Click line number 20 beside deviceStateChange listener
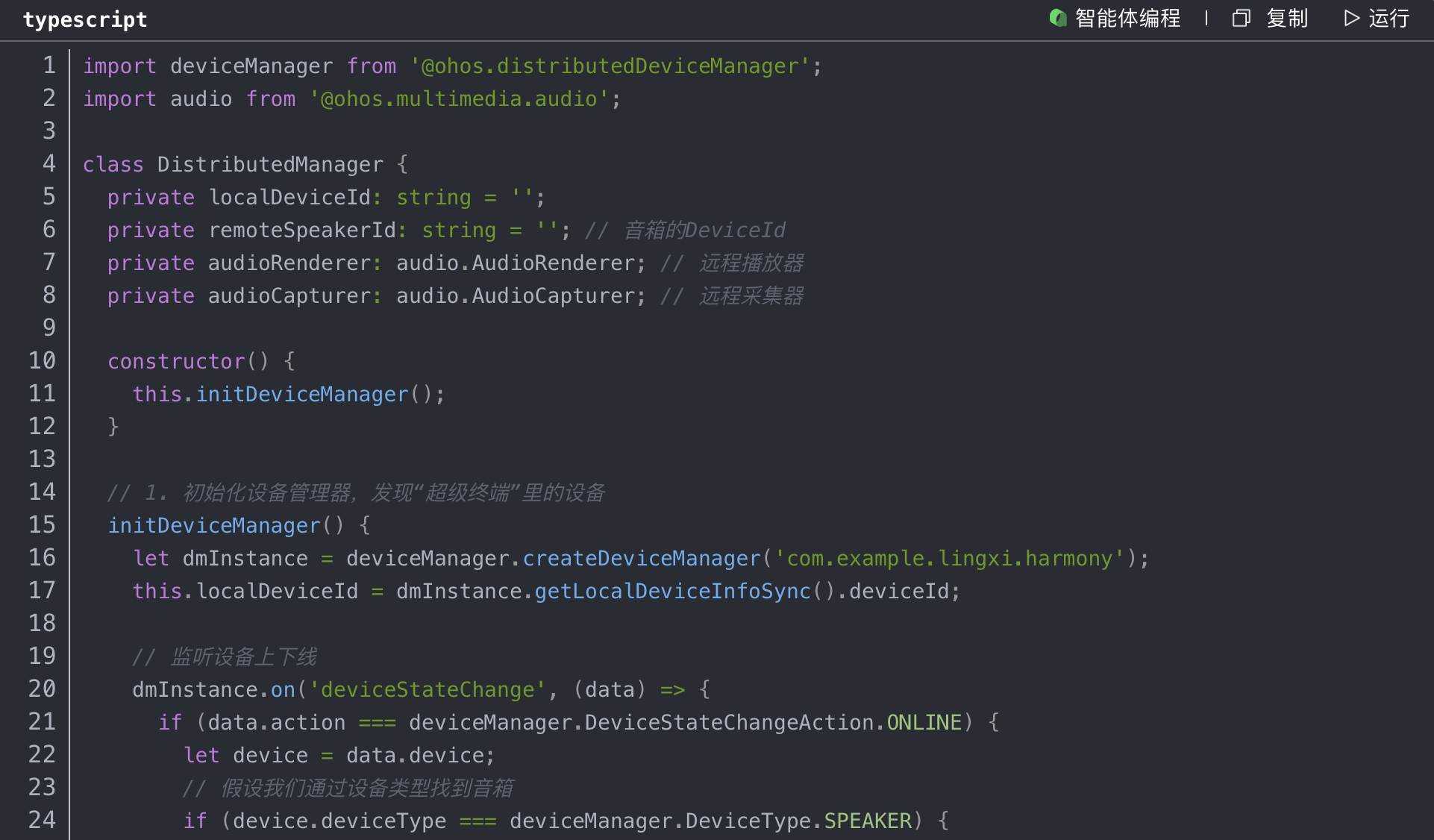 (x=43, y=689)
